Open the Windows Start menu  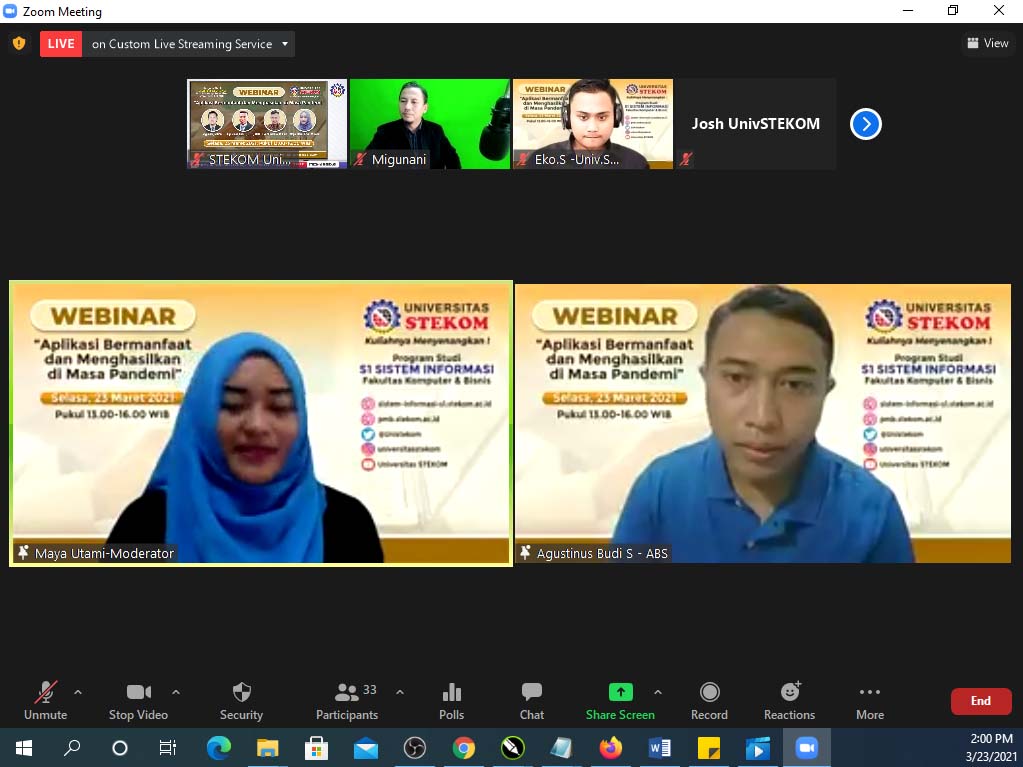coord(24,747)
